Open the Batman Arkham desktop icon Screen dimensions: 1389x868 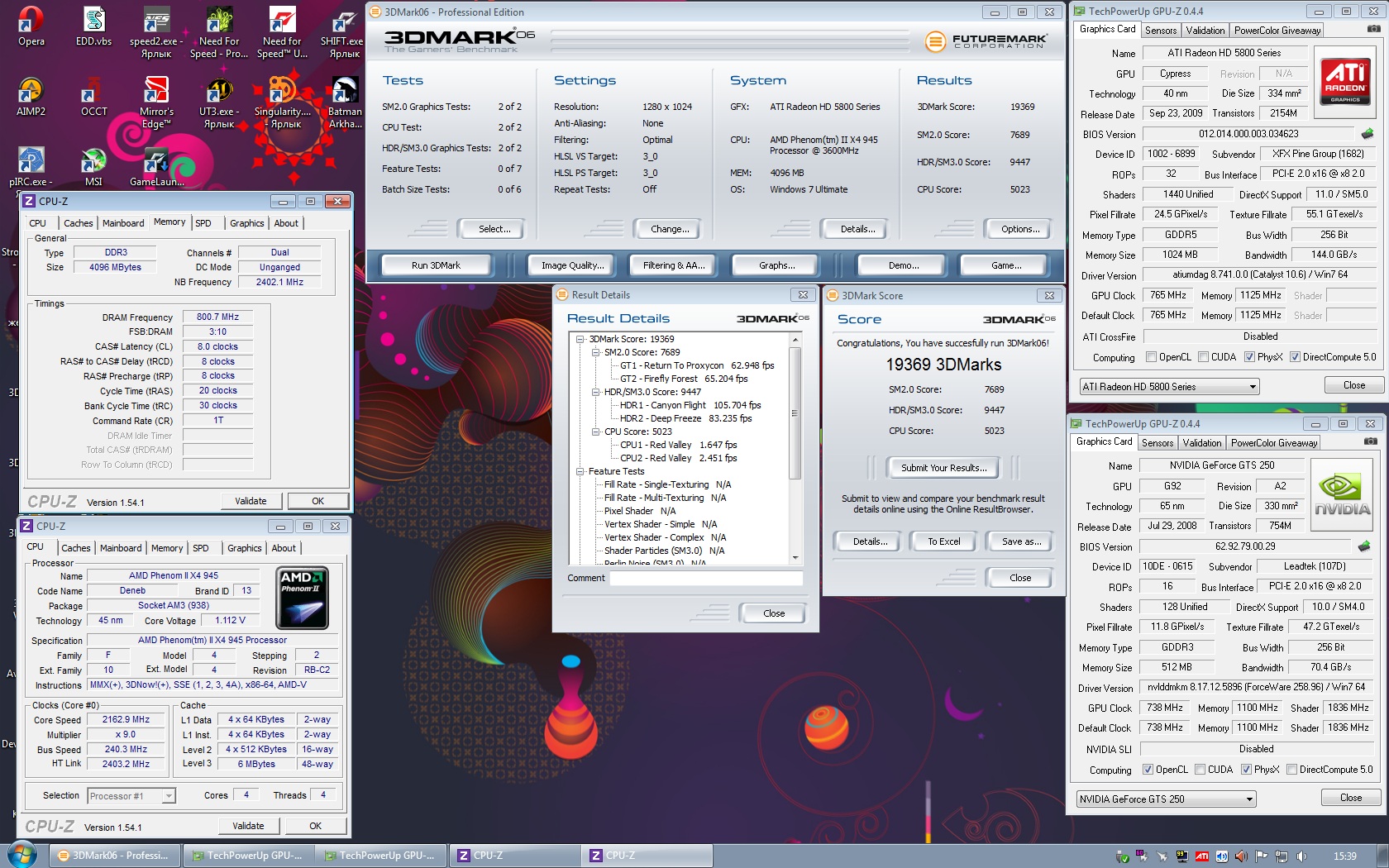[x=345, y=103]
